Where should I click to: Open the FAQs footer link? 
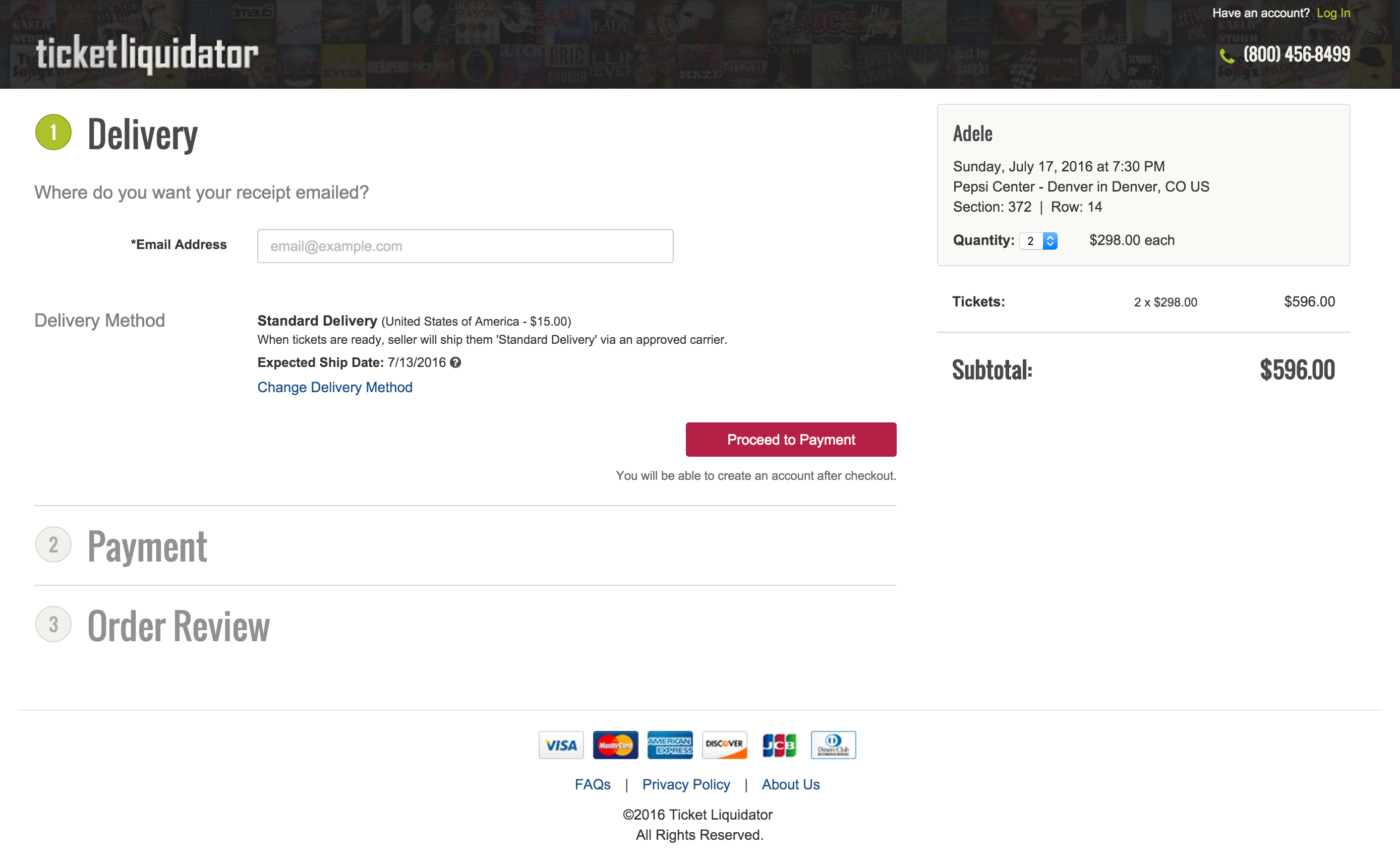pyautogui.click(x=593, y=784)
